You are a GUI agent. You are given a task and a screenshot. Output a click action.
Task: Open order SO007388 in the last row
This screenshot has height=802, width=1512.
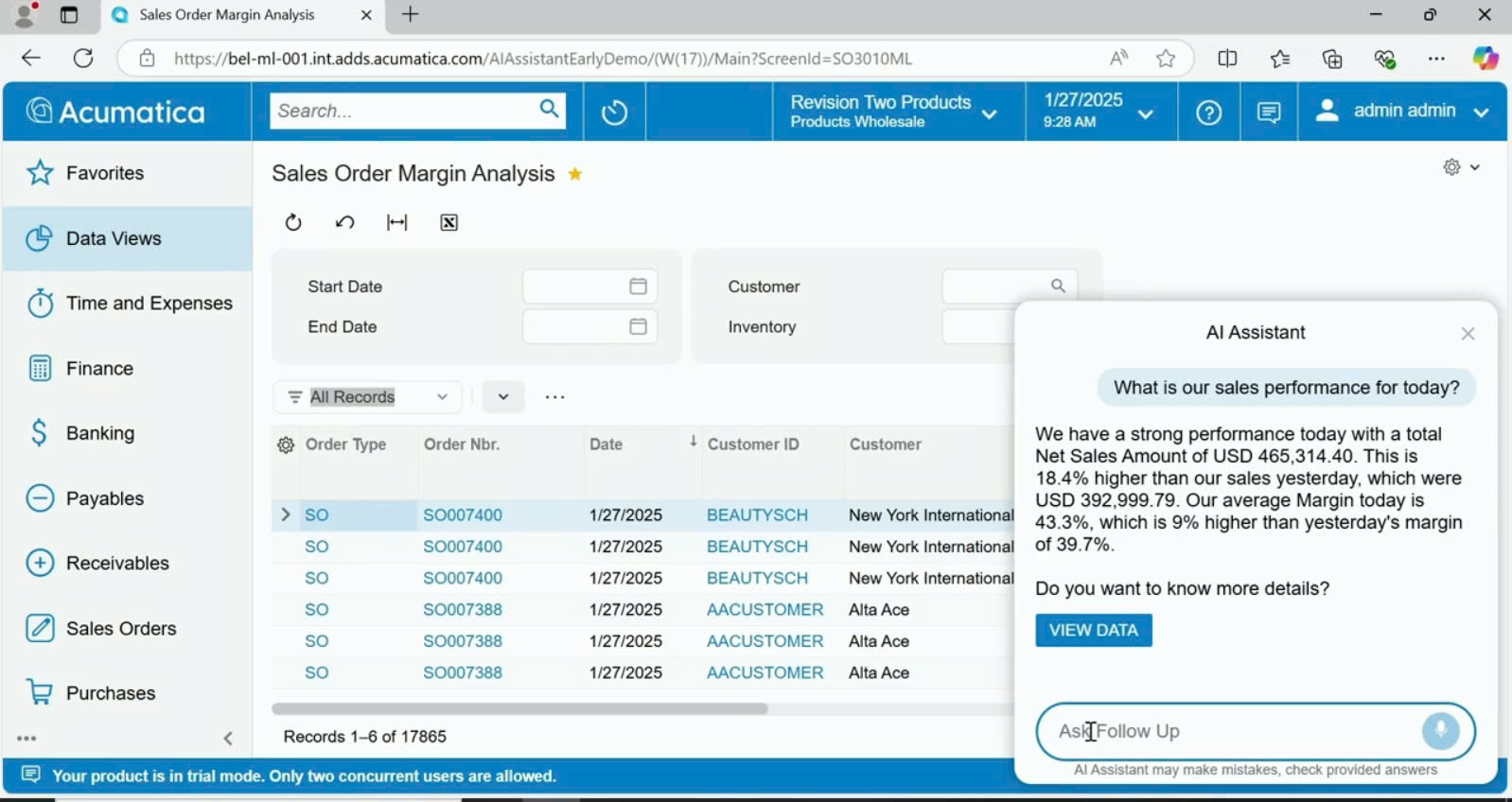click(x=463, y=673)
